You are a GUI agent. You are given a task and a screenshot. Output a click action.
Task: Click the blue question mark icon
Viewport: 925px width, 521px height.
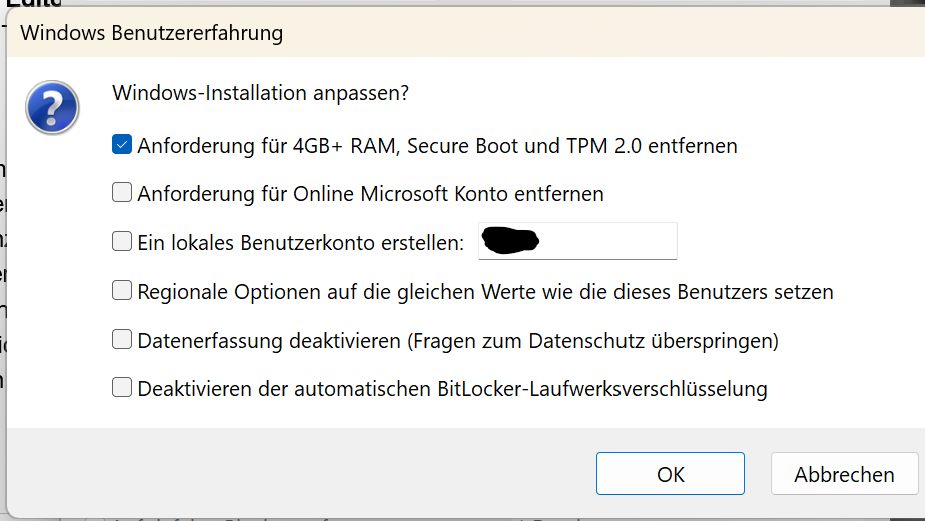click(x=52, y=107)
